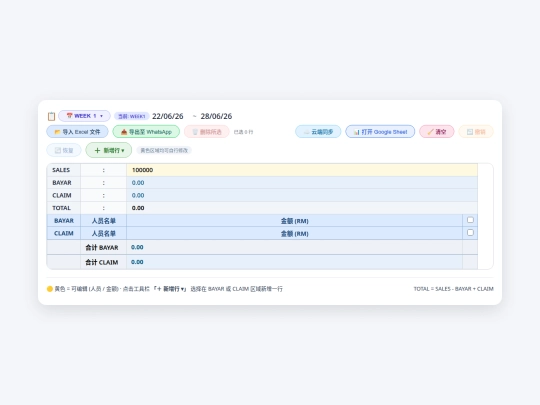Open Google Sheet with 打开 Google Sheet
This screenshot has width=540, height=405.
pyautogui.click(x=380, y=132)
